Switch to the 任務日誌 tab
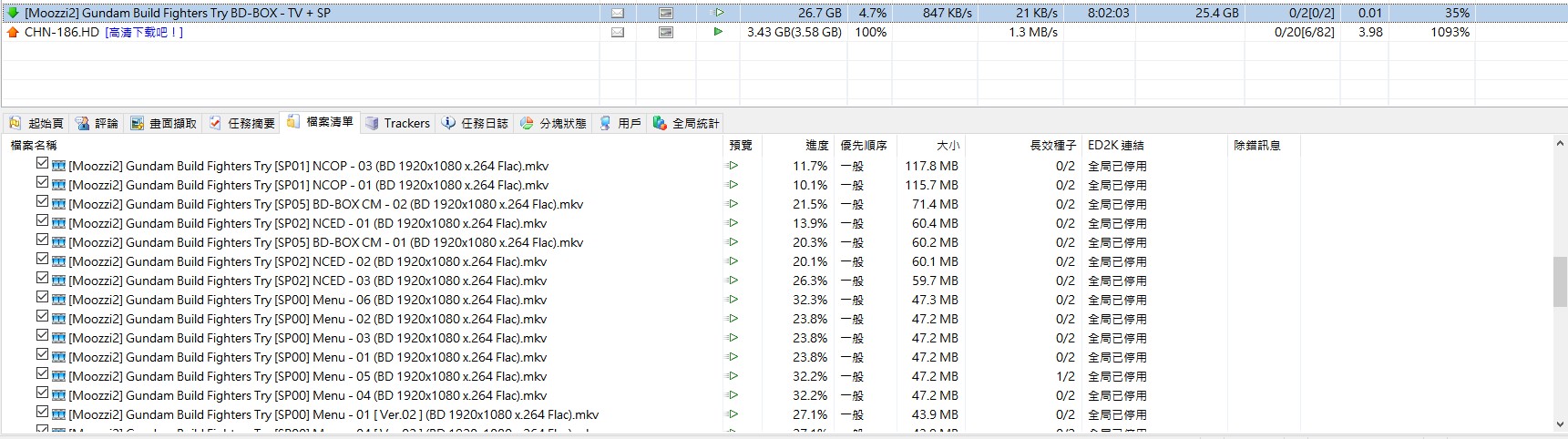1568x439 pixels. pyautogui.click(x=475, y=123)
